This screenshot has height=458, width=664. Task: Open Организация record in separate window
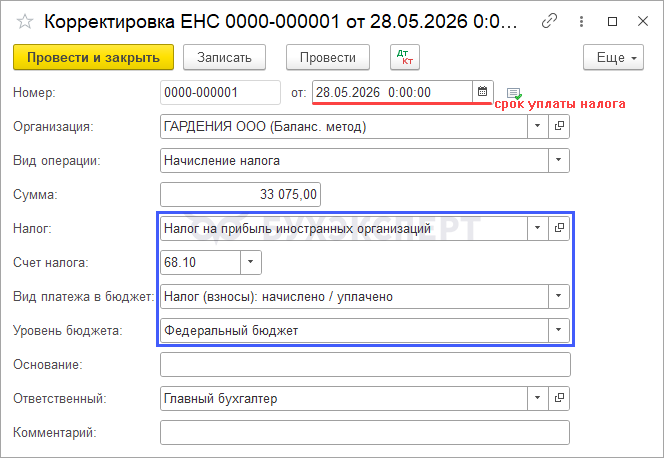(559, 126)
